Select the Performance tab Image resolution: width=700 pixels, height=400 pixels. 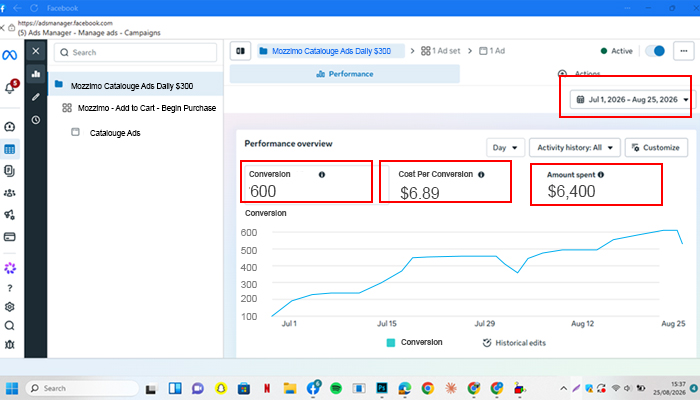[345, 74]
